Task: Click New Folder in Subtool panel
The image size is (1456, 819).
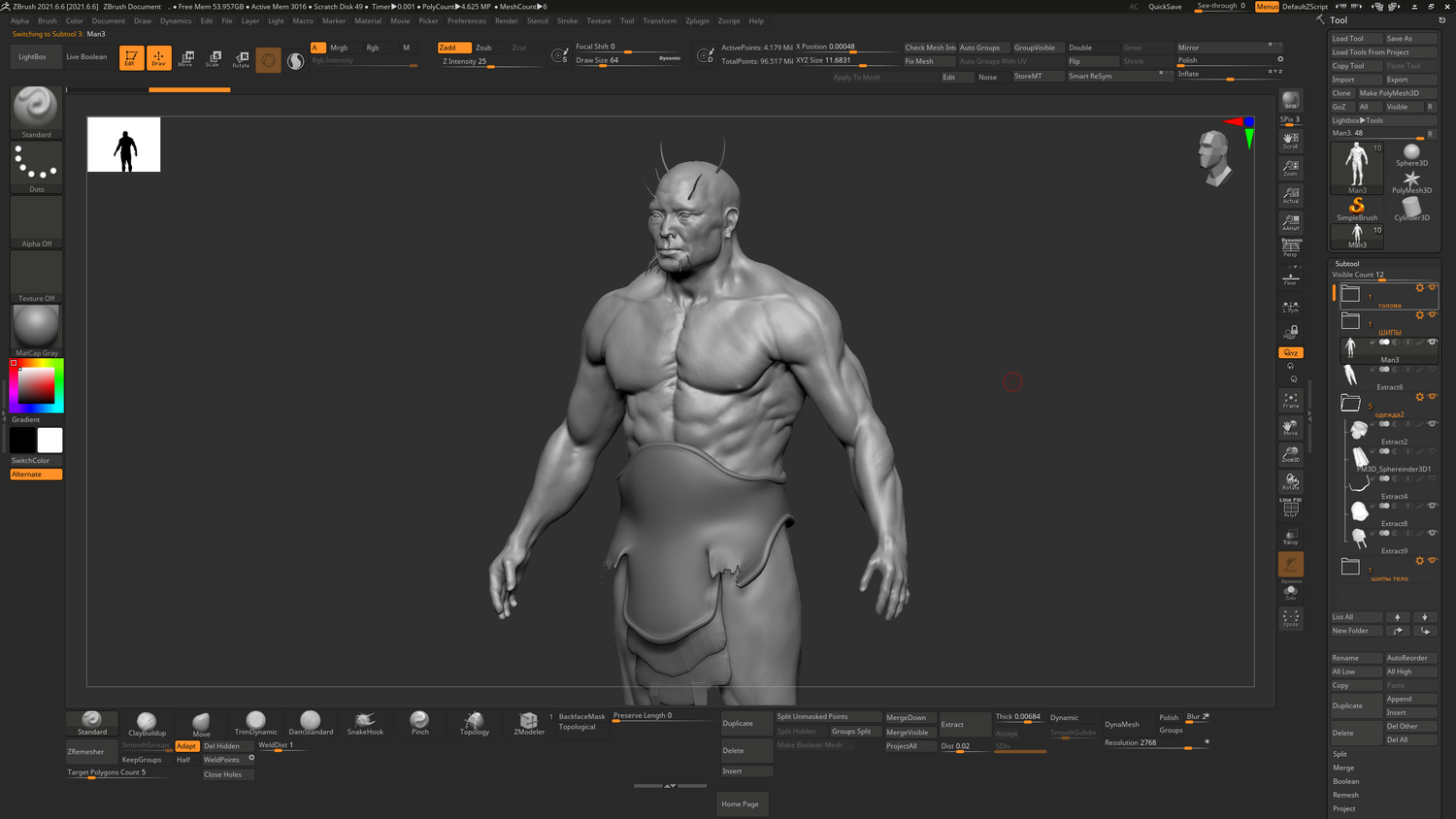Action: 1356,631
